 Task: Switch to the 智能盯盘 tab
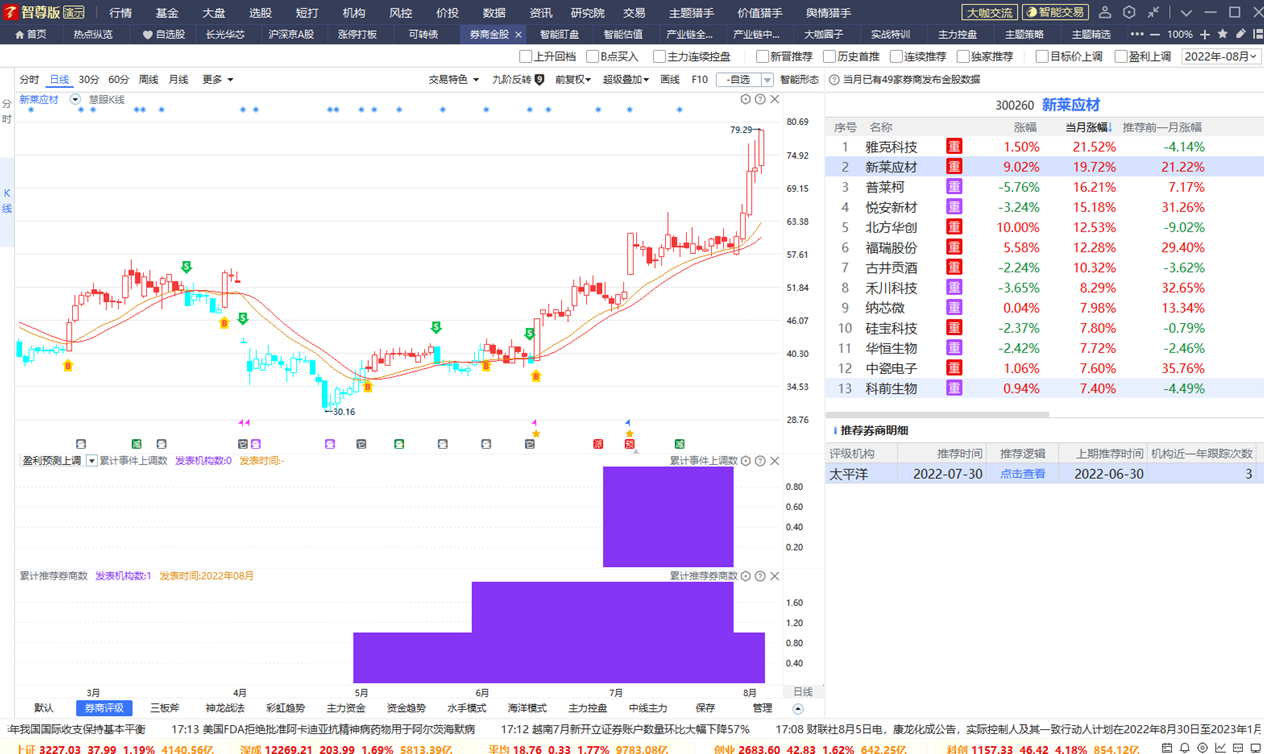click(560, 34)
